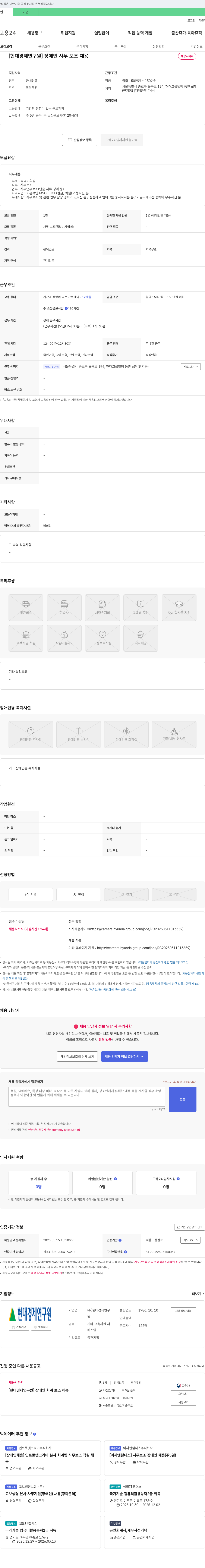Click the 통근버스 welfare icon
This screenshot has height=1568, width=205.
click(x=26, y=607)
